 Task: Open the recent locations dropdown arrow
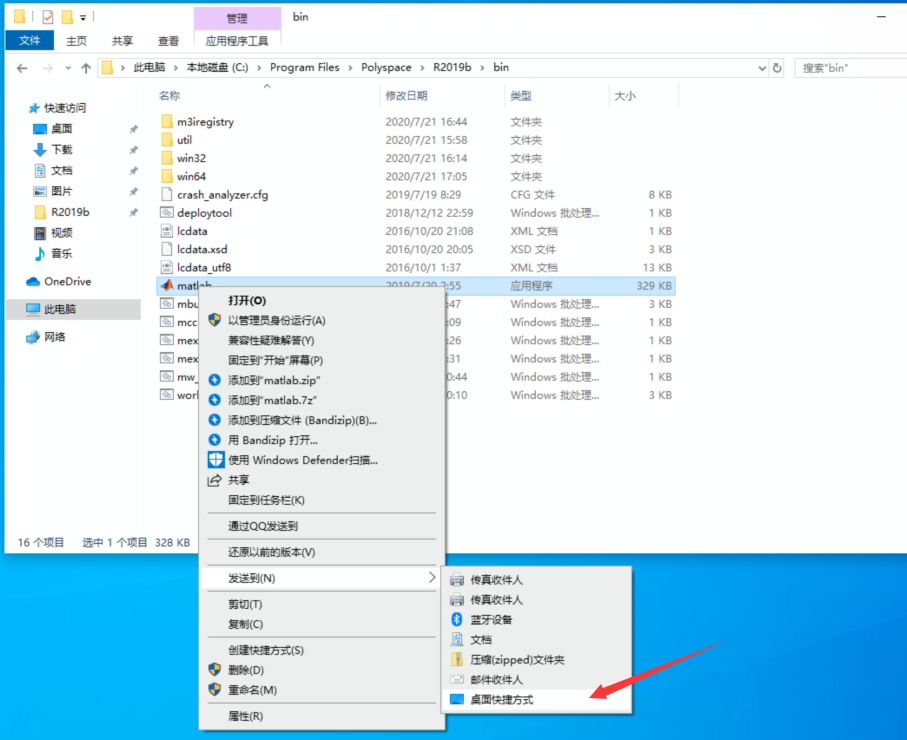(68, 68)
